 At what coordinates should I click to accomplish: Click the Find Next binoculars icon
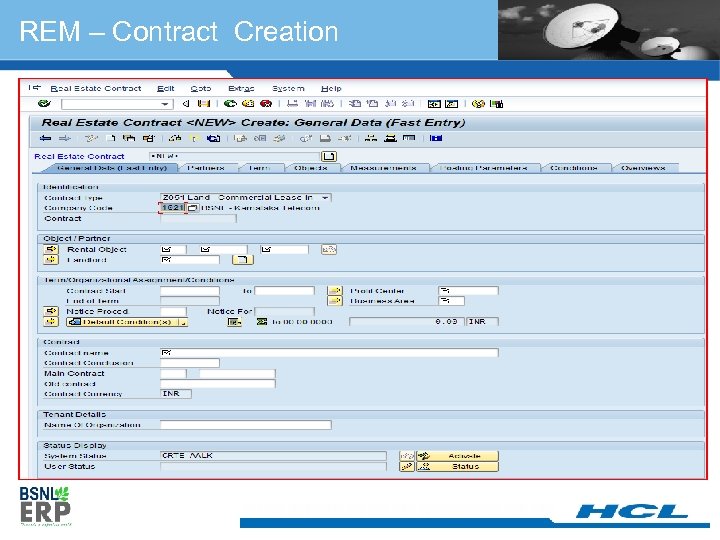[327, 104]
